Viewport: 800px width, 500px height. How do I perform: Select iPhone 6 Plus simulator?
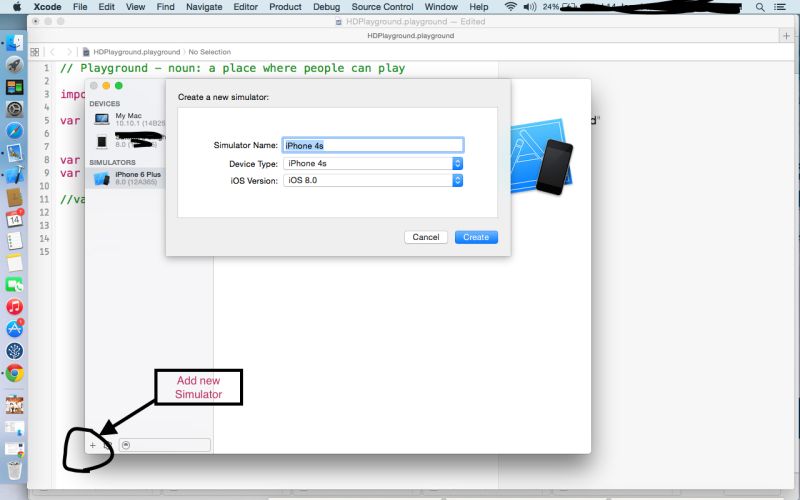pyautogui.click(x=125, y=178)
